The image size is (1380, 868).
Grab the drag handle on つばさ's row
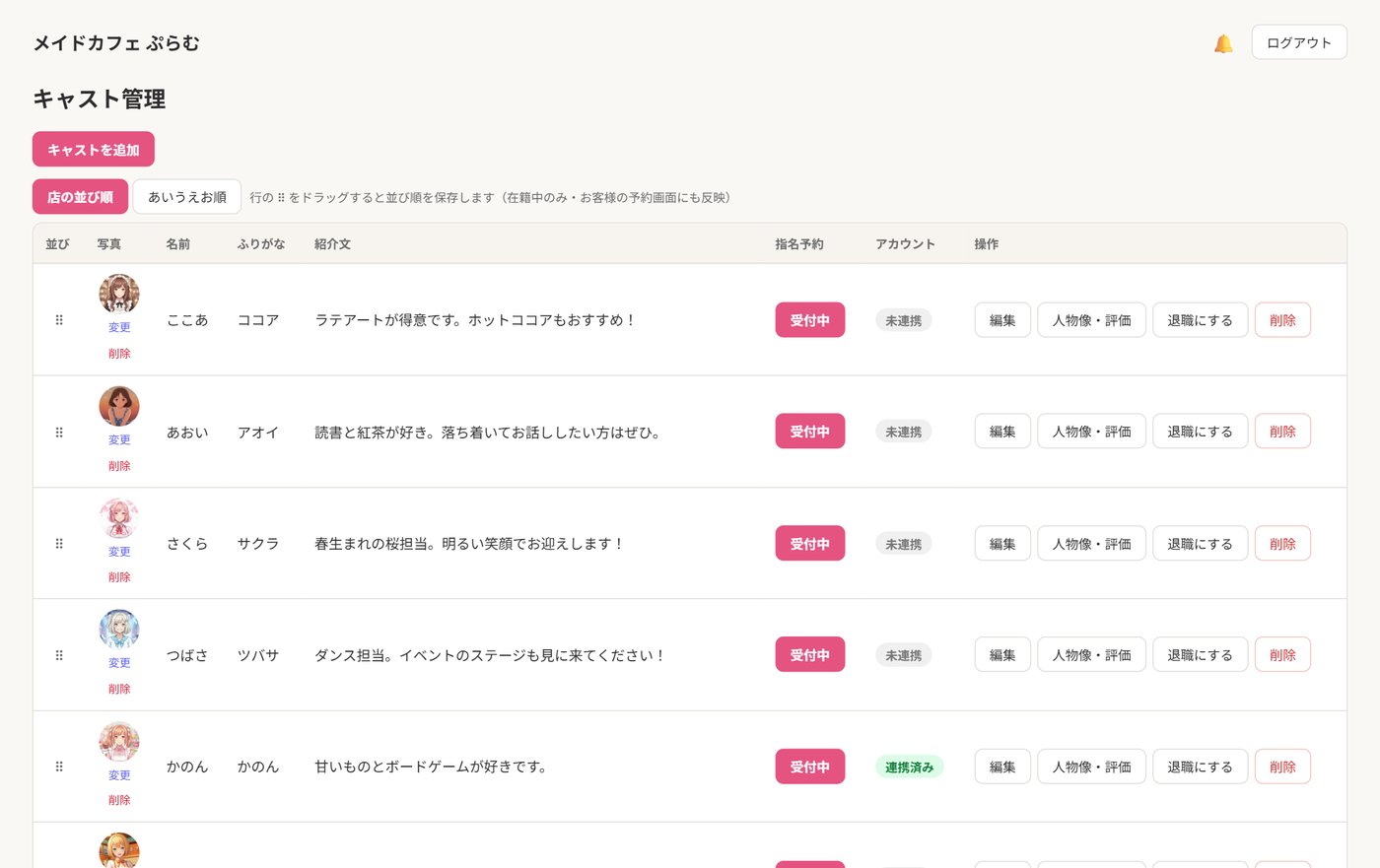click(59, 655)
